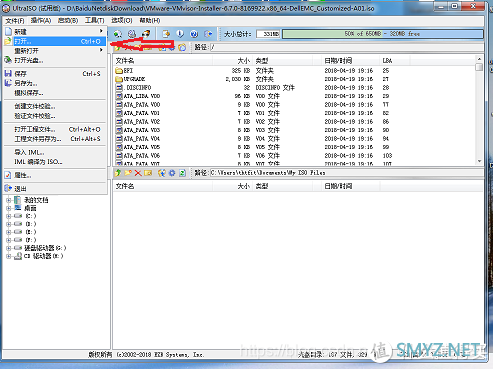Viewport: 493px width, 369px height.
Task: Select the EFI folder row
Action: coord(295,71)
